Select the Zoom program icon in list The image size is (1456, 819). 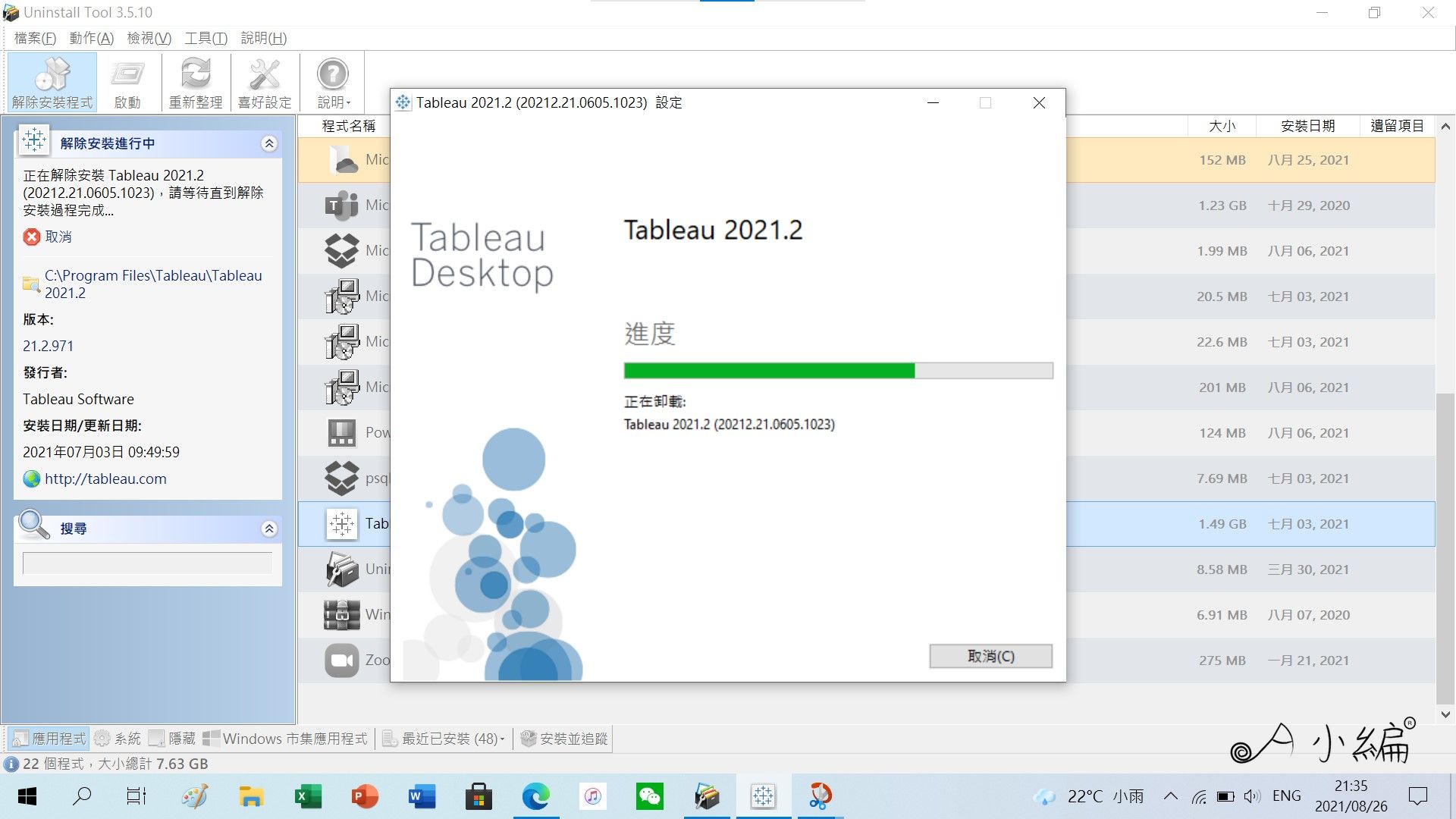[342, 661]
